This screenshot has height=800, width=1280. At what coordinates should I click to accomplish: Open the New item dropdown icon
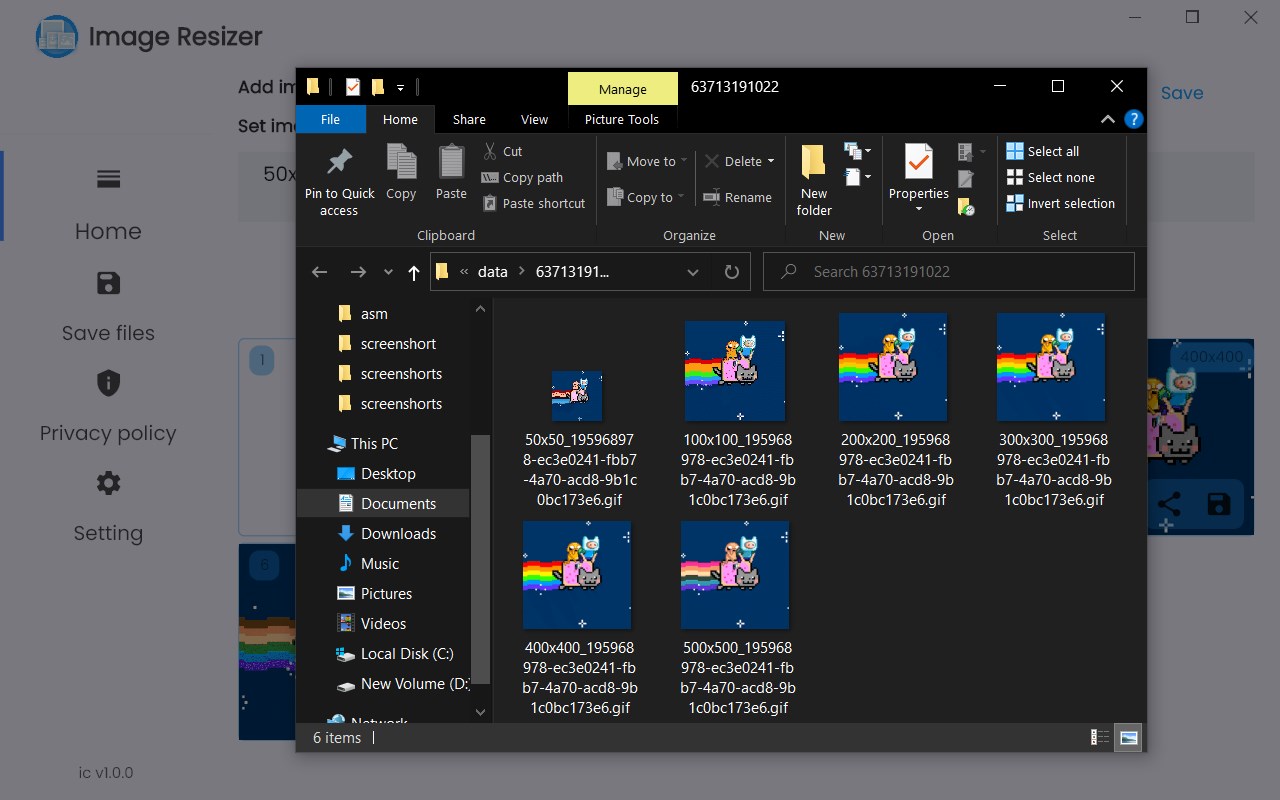(858, 151)
